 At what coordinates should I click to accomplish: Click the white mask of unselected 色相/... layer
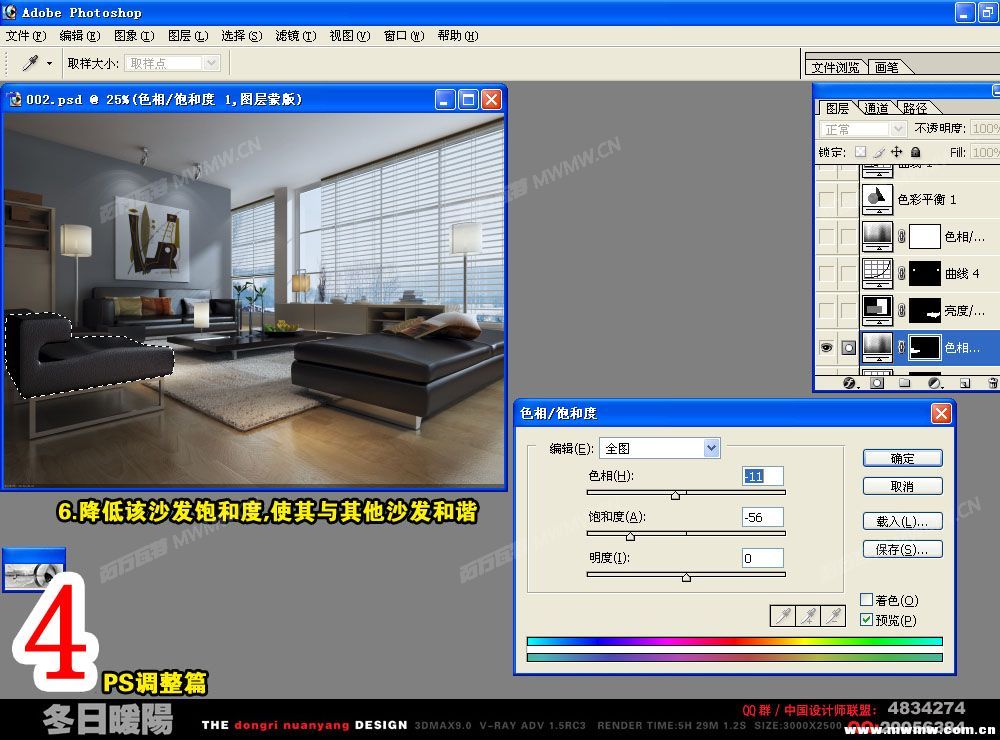[x=925, y=237]
